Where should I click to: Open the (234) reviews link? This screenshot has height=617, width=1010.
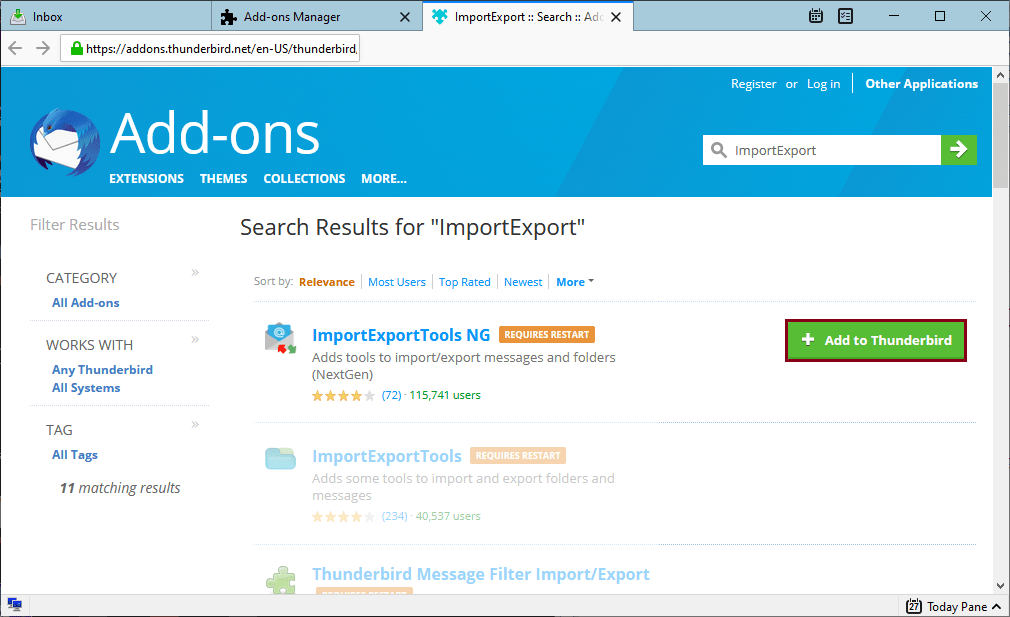coord(394,517)
